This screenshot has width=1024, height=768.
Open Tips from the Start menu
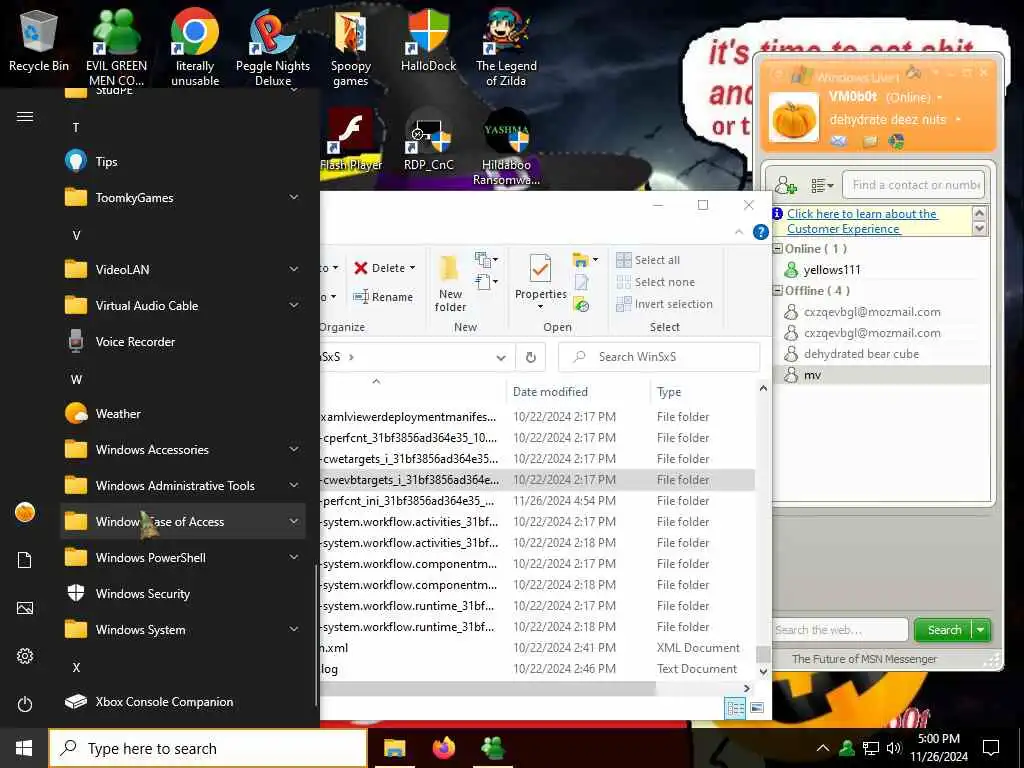pos(183,161)
